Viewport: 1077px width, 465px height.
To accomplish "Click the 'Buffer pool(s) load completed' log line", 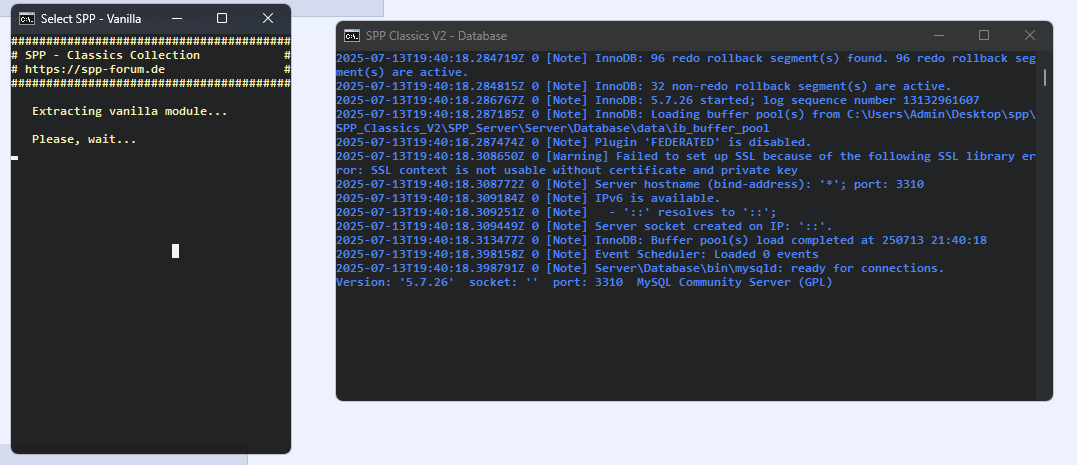I will click(x=661, y=240).
